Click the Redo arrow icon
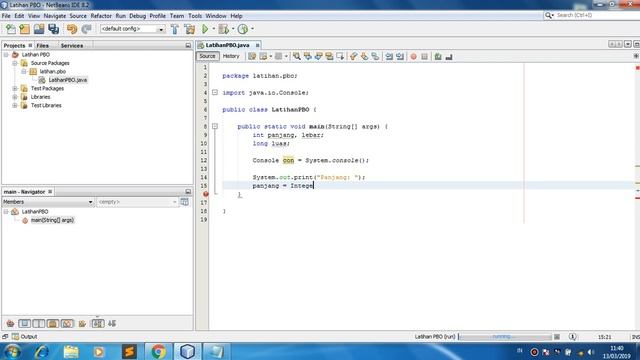The image size is (640, 360). tap(86, 29)
